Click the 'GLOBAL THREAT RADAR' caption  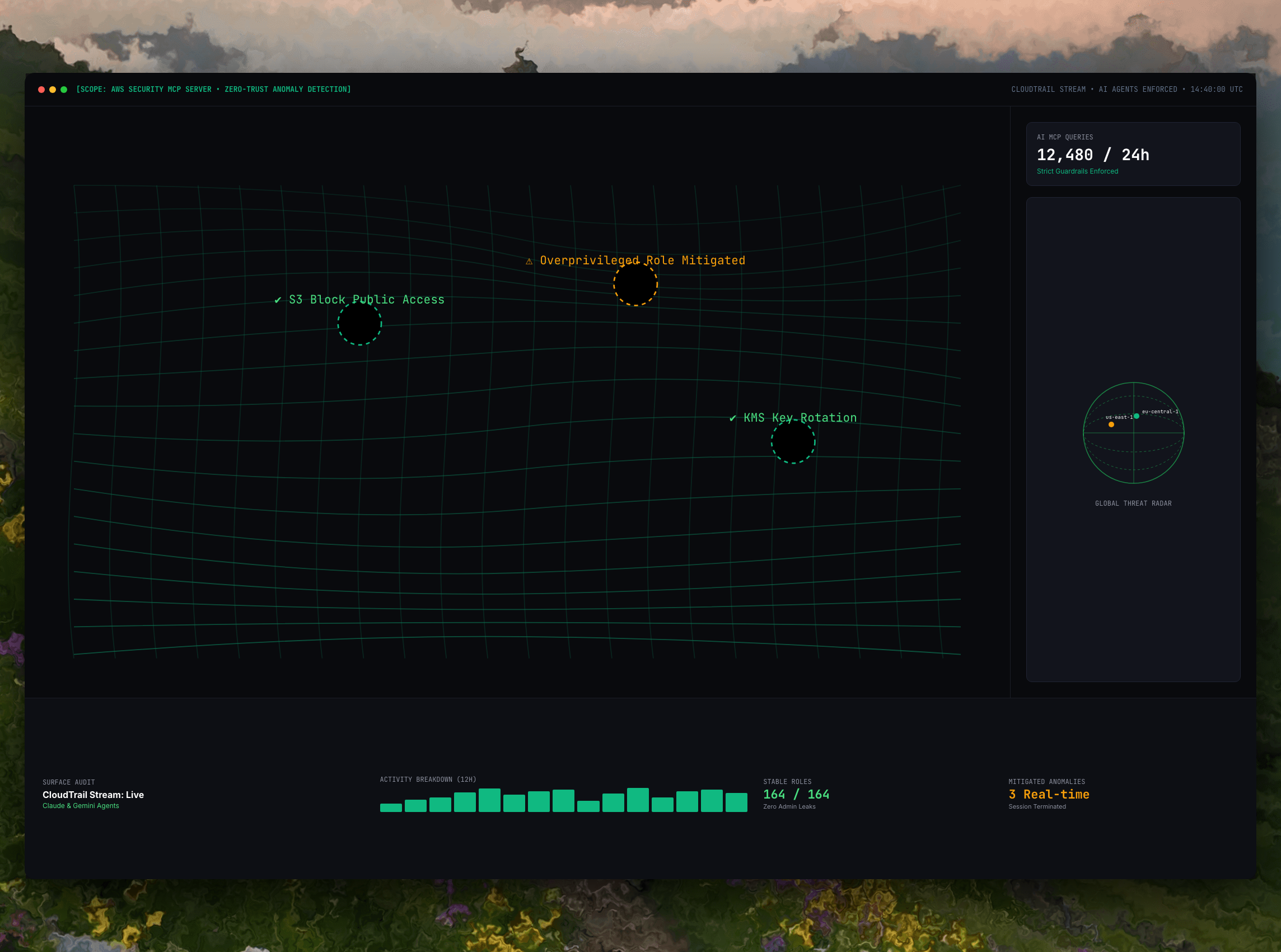coord(1133,503)
